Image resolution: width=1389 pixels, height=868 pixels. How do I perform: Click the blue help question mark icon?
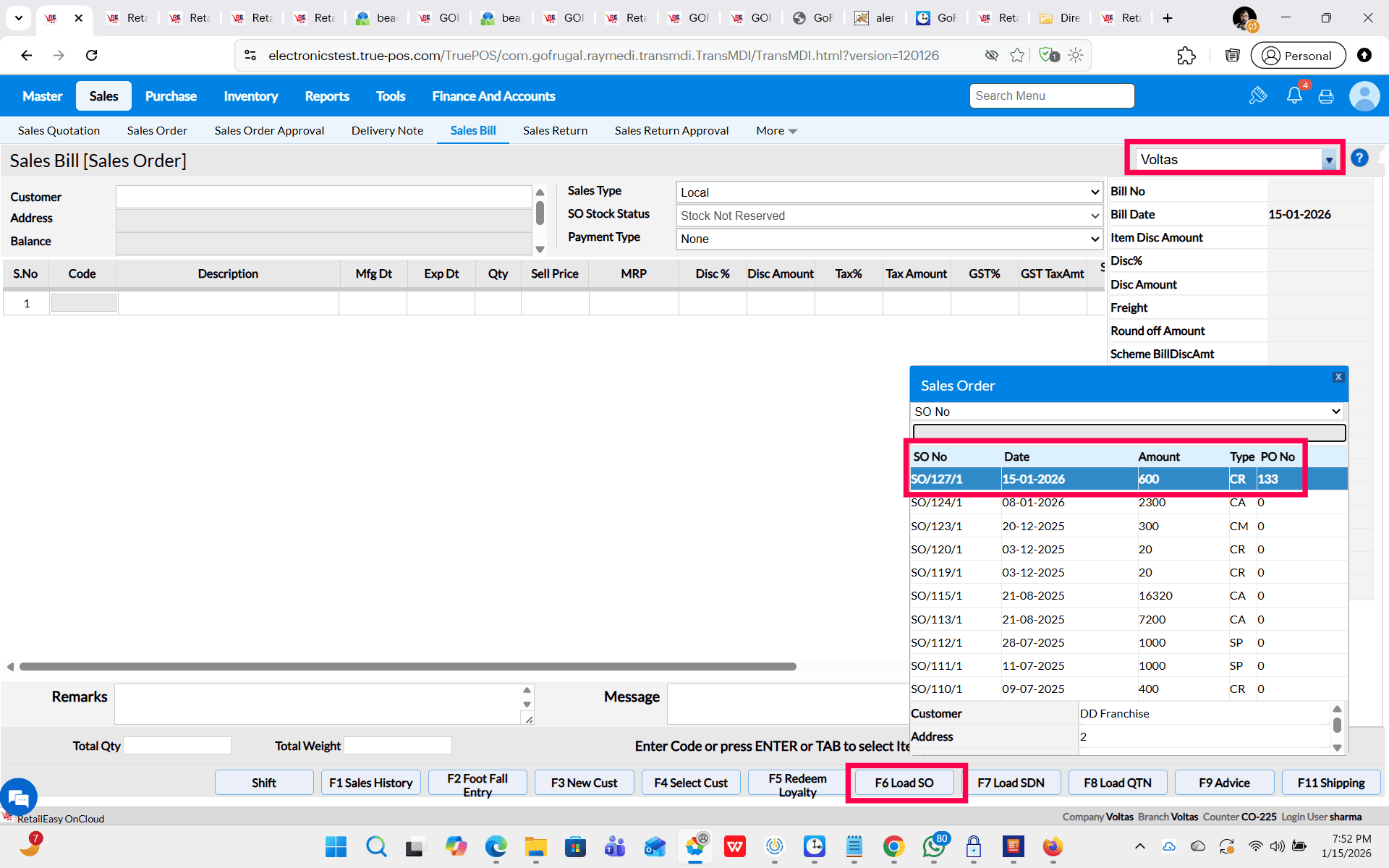1359,158
